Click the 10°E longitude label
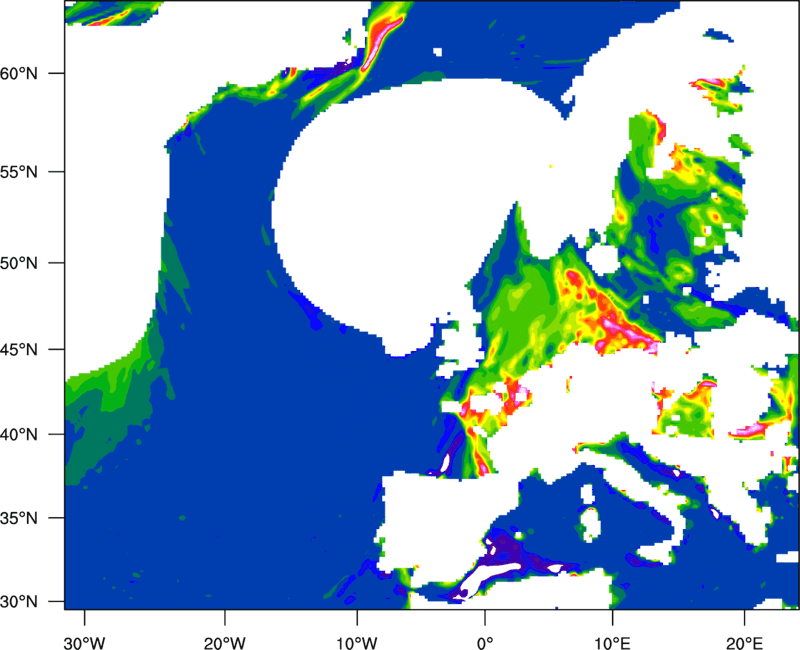The width and height of the screenshot is (800, 650). (612, 643)
